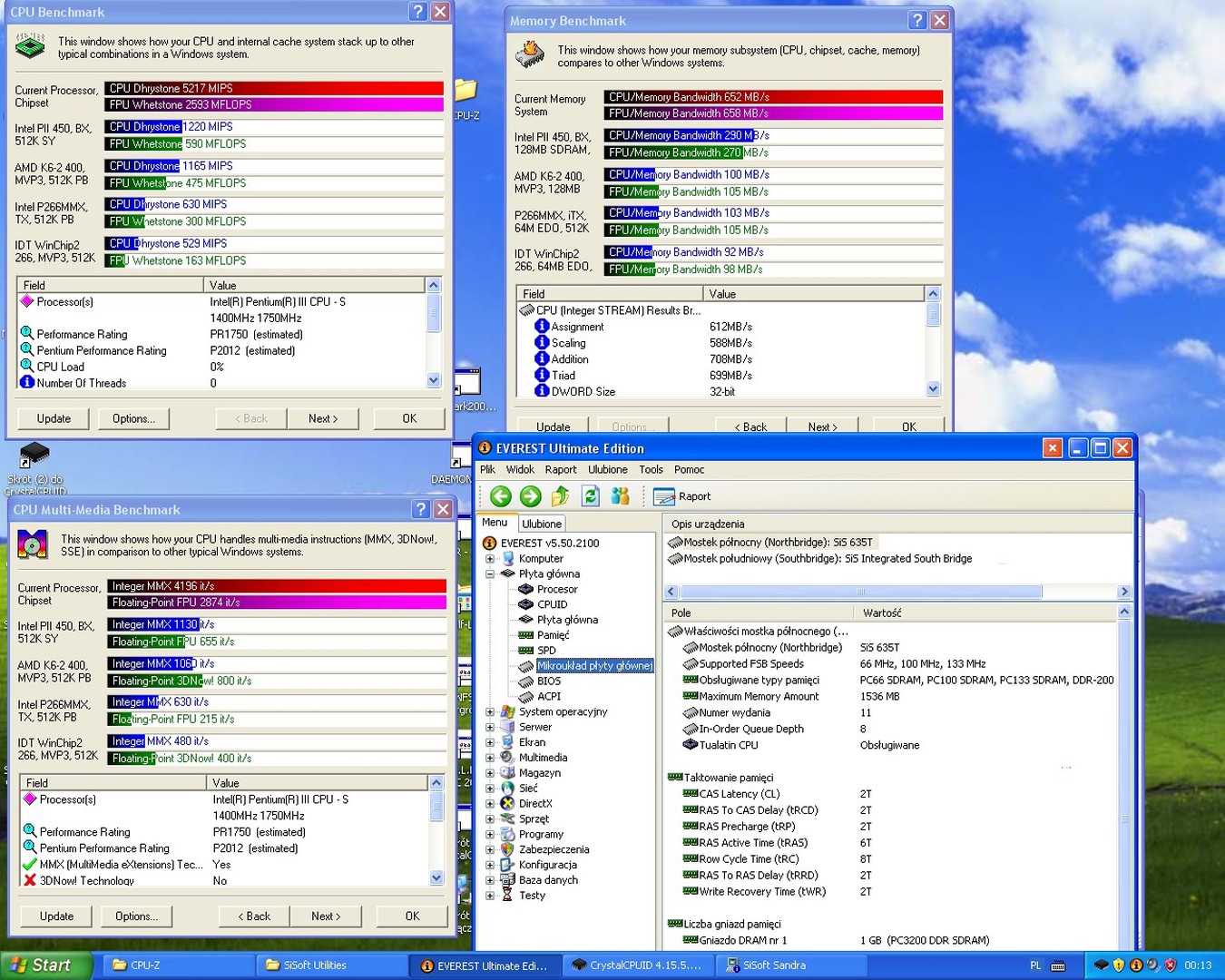Click the CPU Benchmark list scroll-down arrow
The height and width of the screenshot is (980, 1225).
pos(434,381)
